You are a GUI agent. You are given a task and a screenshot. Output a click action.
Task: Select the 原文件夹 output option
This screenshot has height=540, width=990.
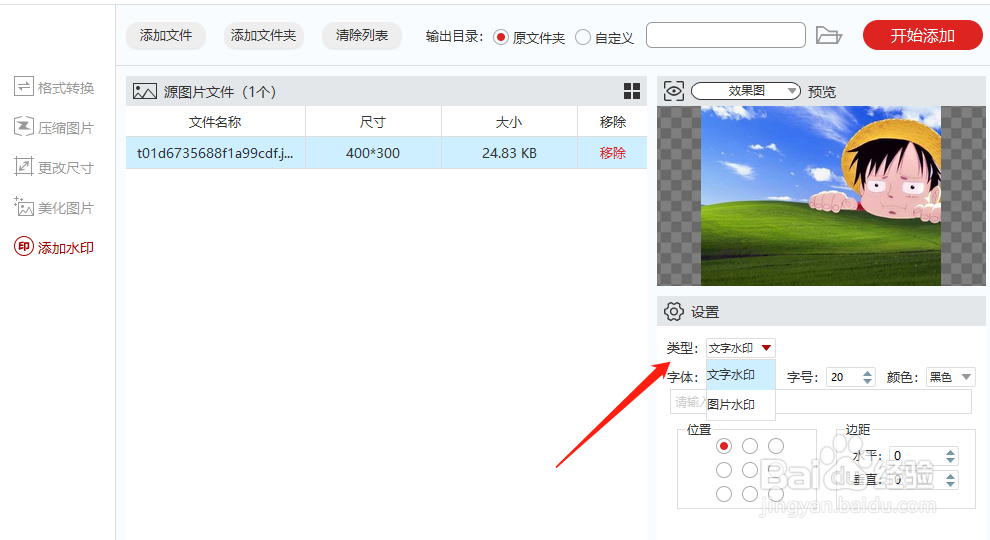(529, 38)
